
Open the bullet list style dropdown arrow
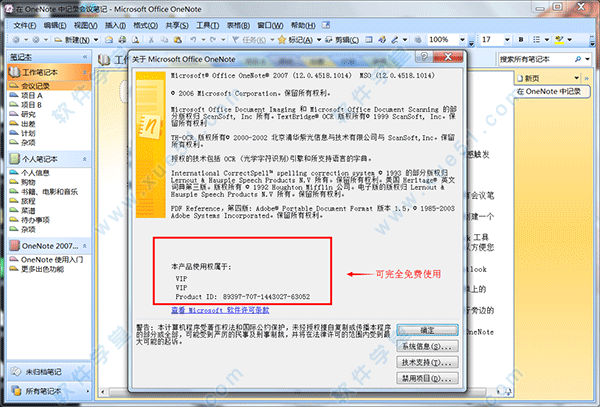(547, 39)
